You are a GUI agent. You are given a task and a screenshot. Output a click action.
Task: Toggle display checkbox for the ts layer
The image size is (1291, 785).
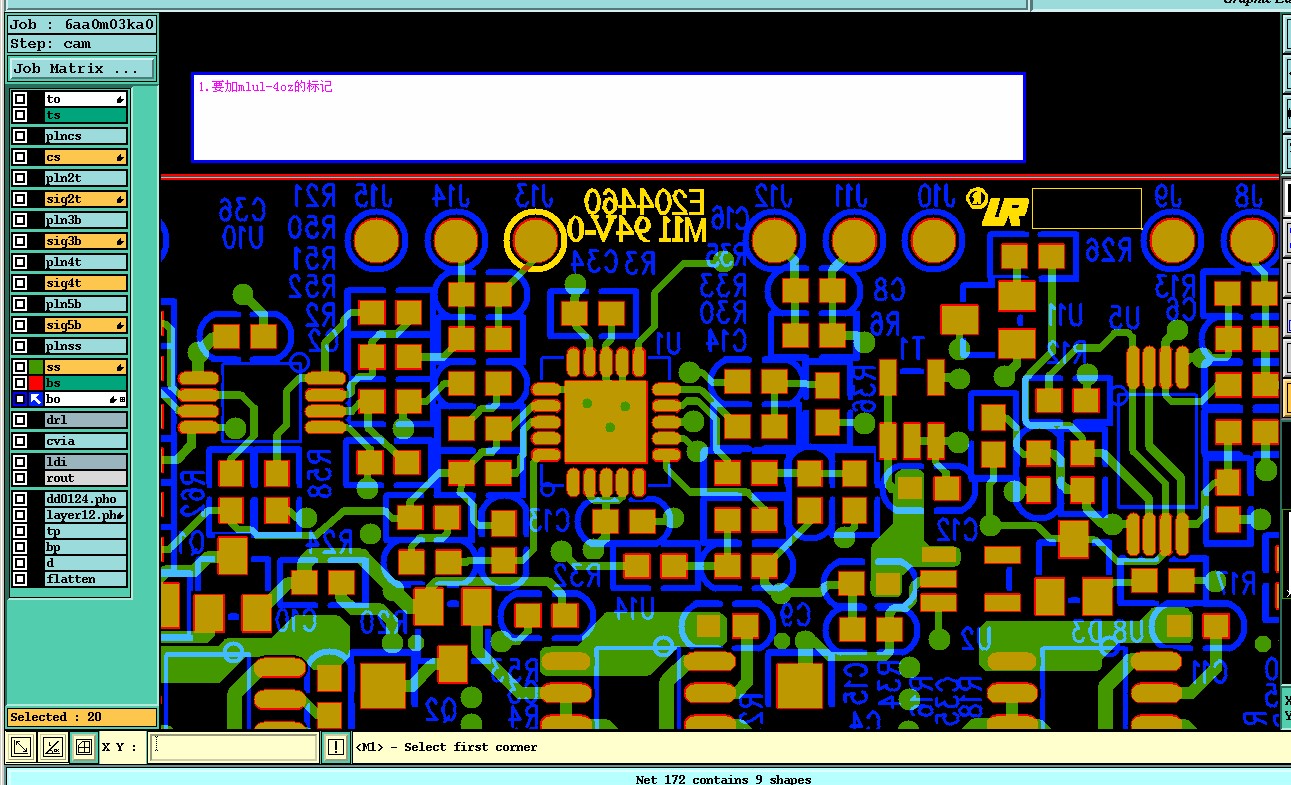(x=20, y=115)
